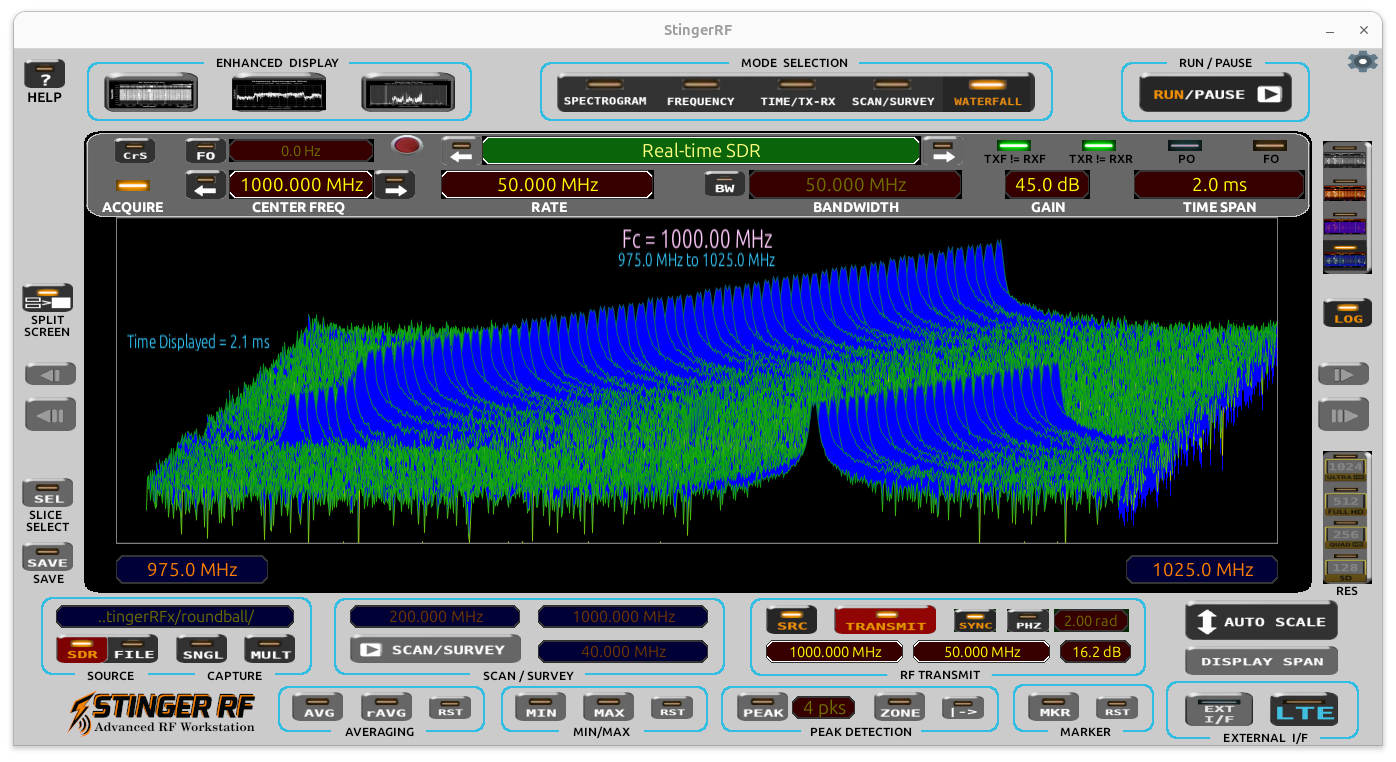Image resolution: width=1396 pixels, height=762 pixels.
Task: Select the first Enhanced Display thumbnail
Action: 151,92
